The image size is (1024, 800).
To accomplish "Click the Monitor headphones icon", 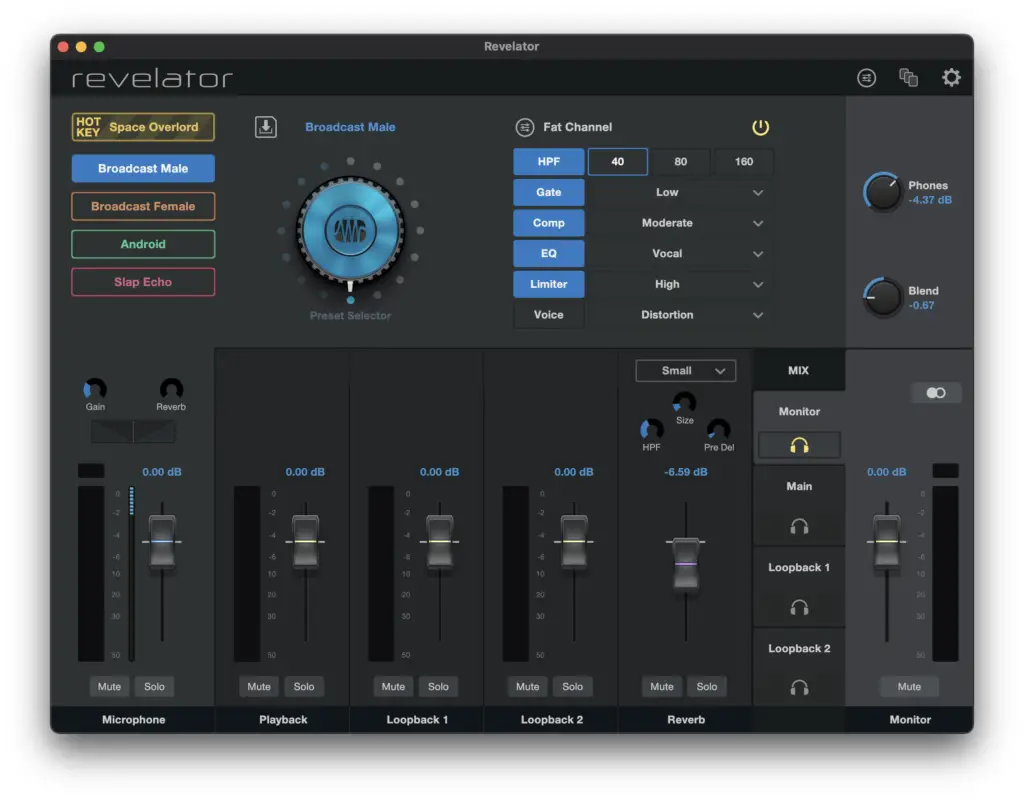I will point(799,445).
